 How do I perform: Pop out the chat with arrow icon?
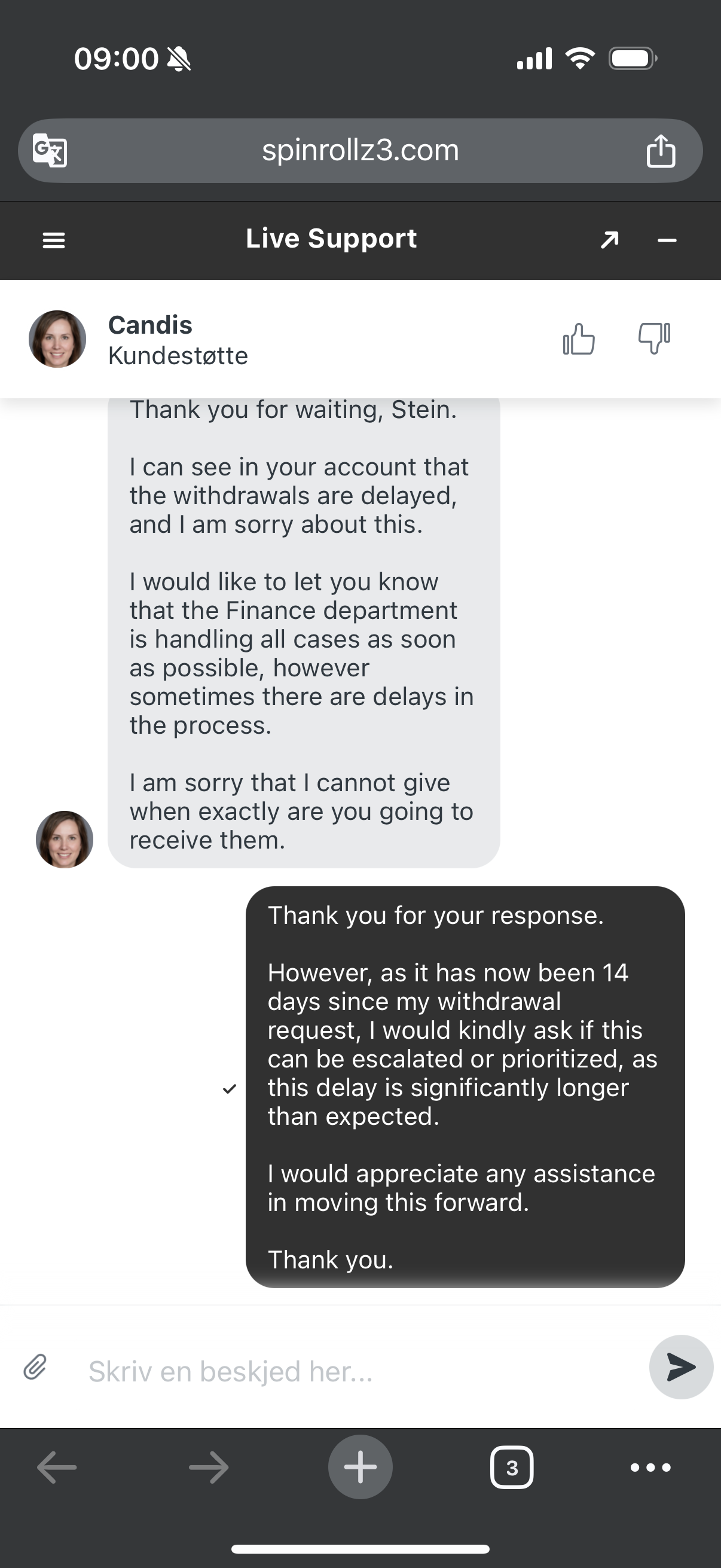pos(610,240)
